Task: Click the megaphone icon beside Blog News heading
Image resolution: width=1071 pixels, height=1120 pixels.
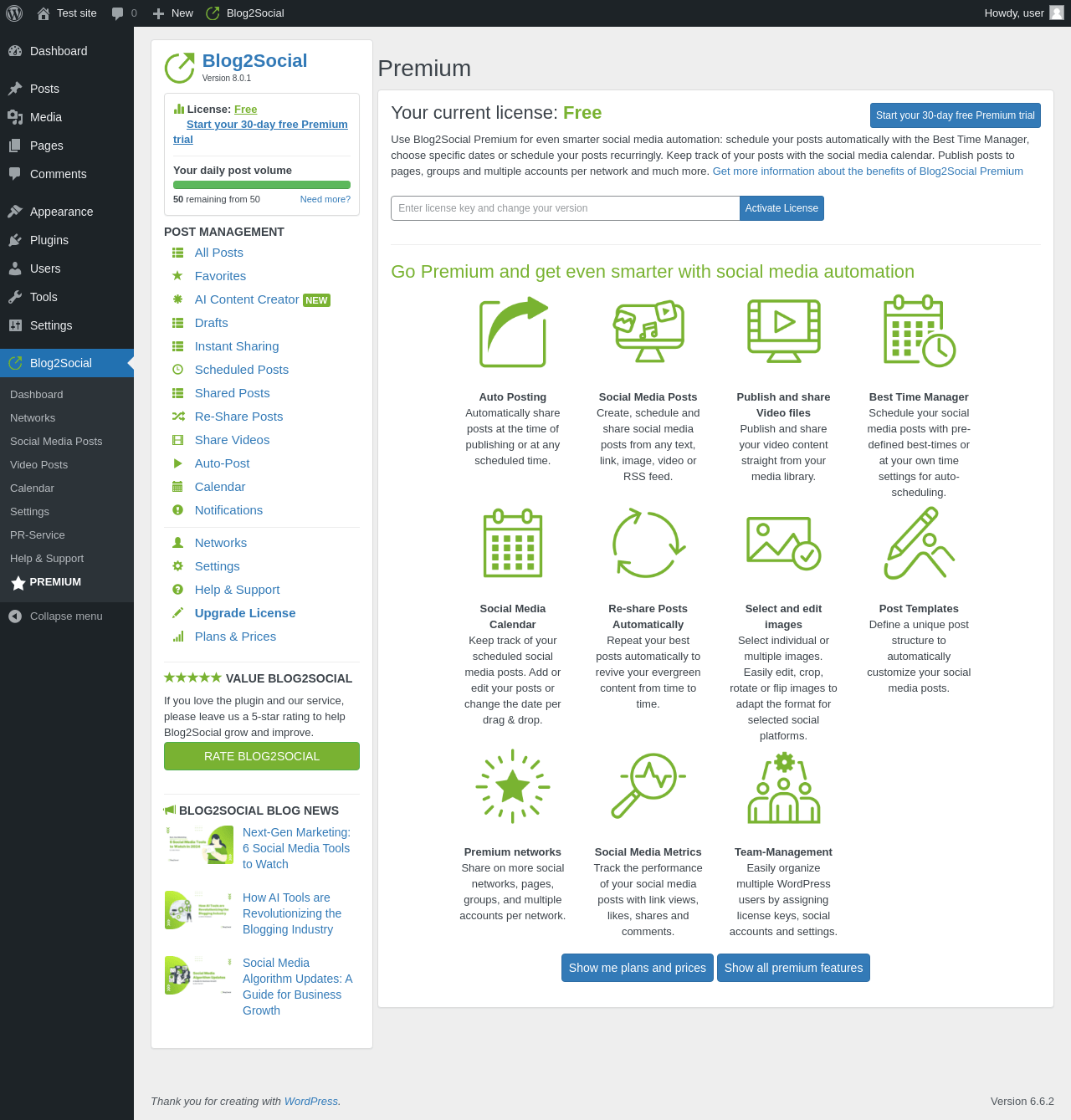Action: click(170, 810)
